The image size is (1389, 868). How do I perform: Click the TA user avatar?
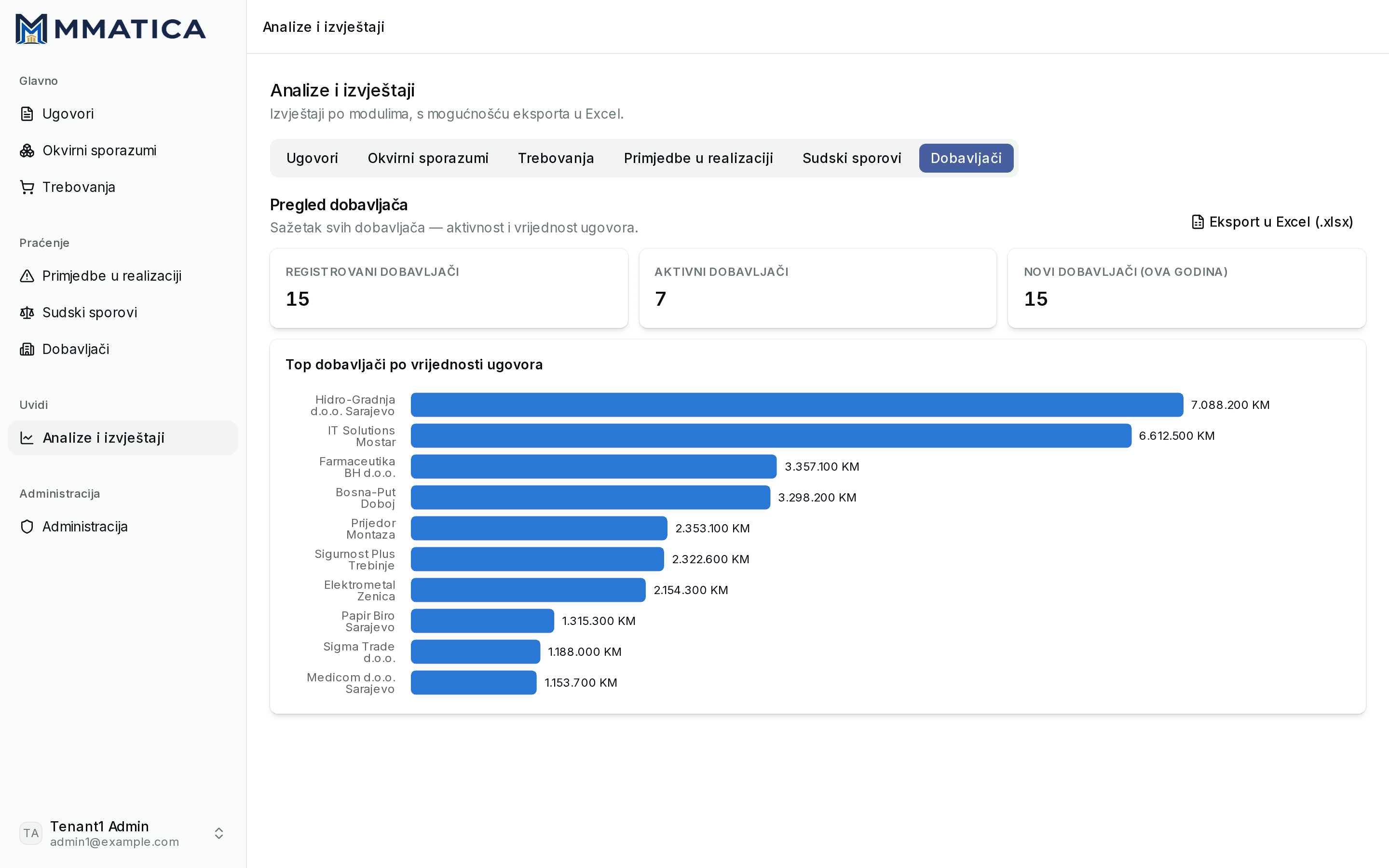31,833
